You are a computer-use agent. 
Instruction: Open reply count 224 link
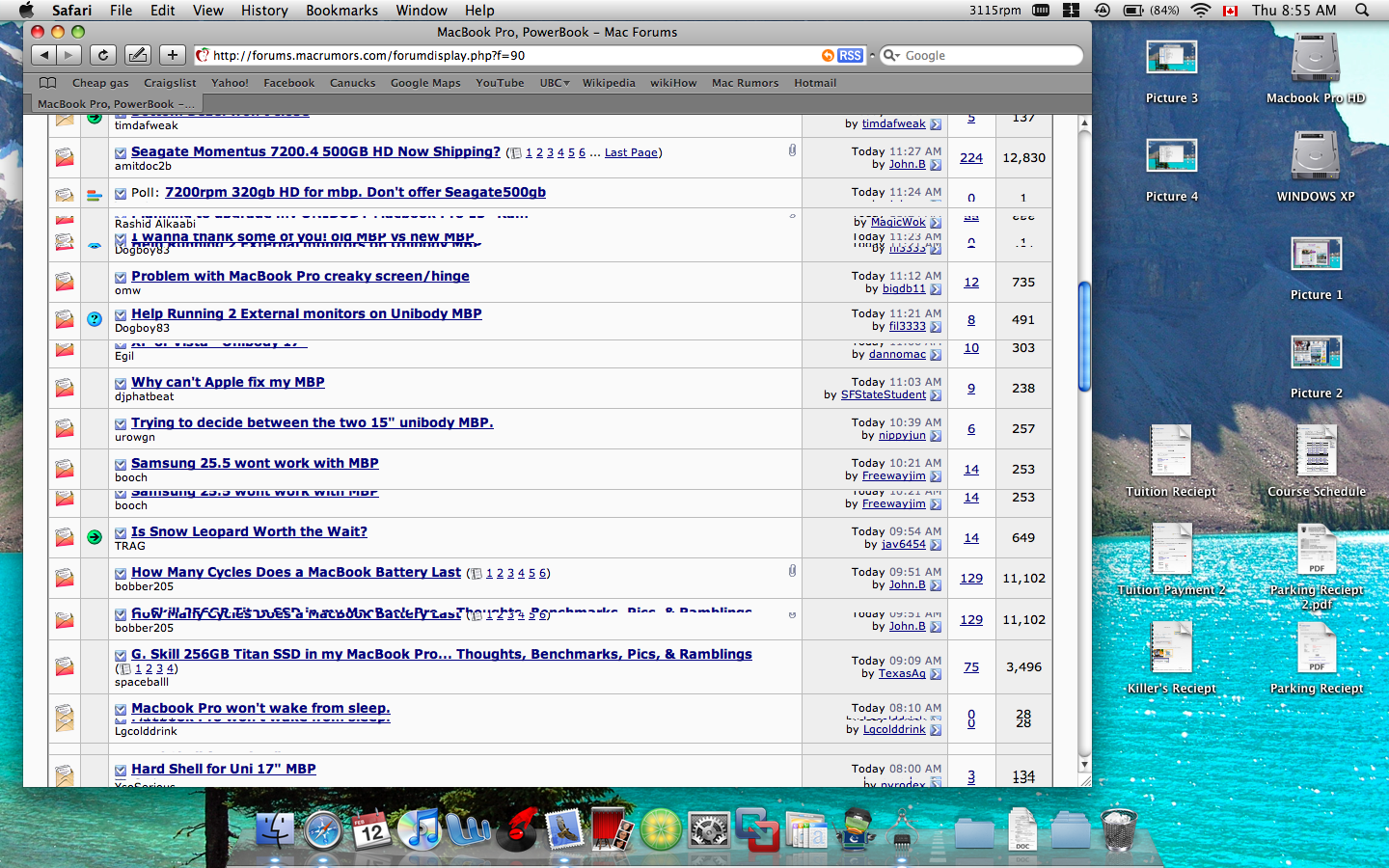coord(971,158)
